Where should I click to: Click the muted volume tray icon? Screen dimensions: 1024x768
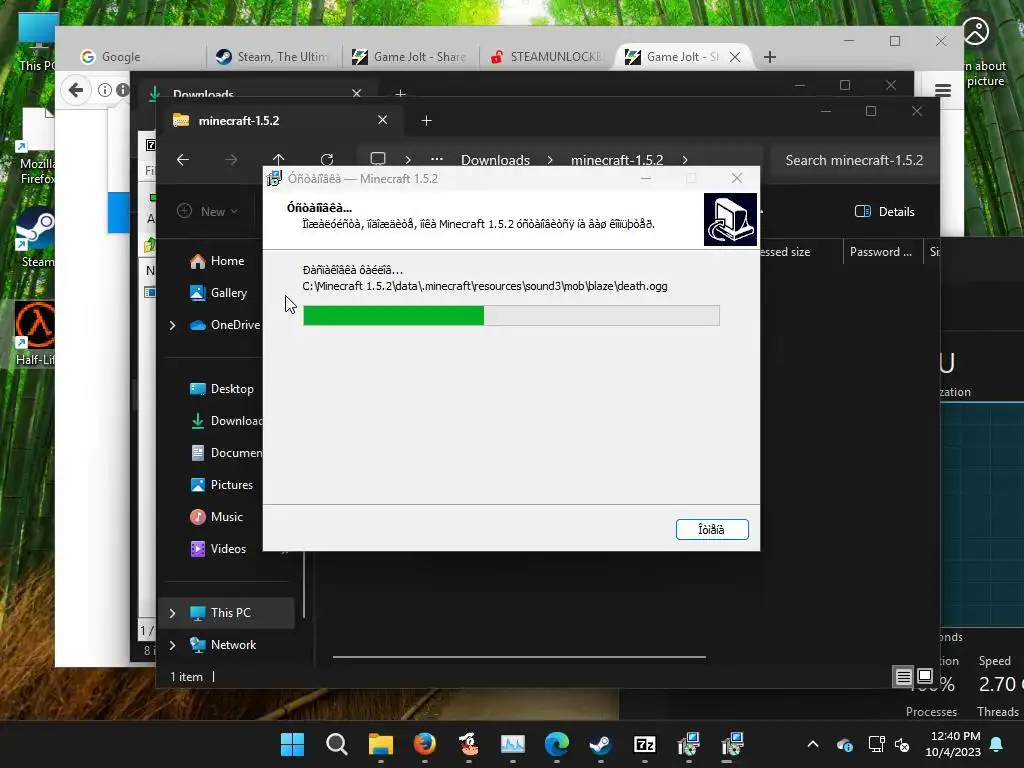point(902,744)
